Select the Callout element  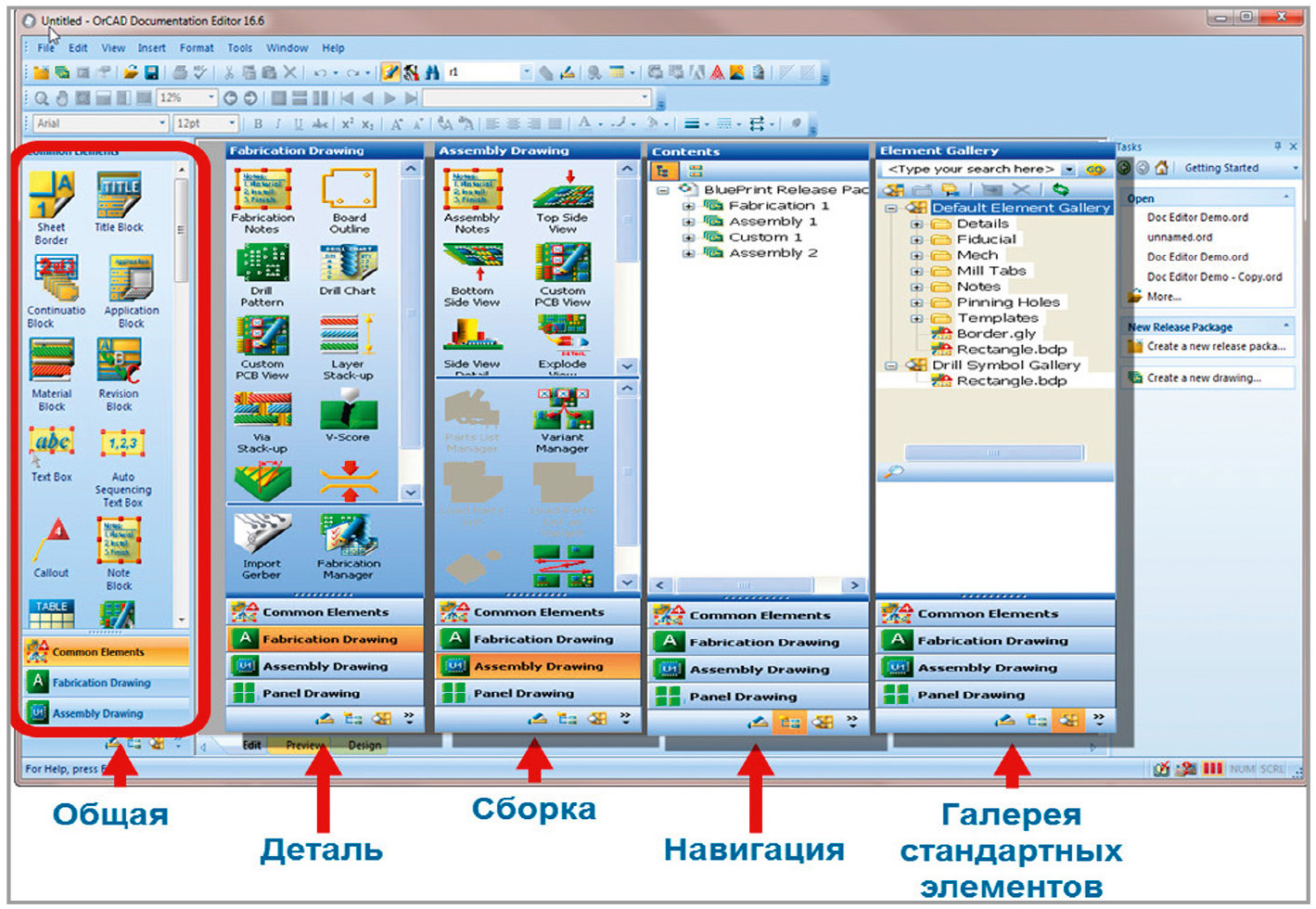click(x=52, y=547)
